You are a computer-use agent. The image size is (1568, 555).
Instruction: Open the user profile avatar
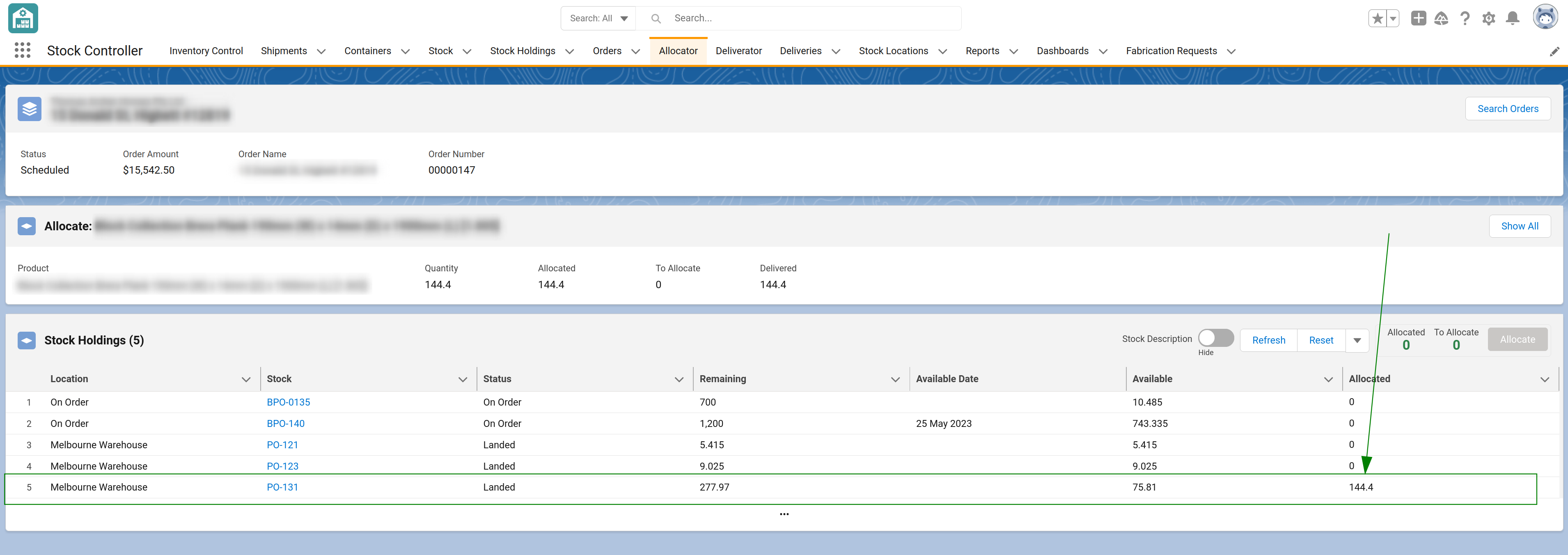point(1545,18)
